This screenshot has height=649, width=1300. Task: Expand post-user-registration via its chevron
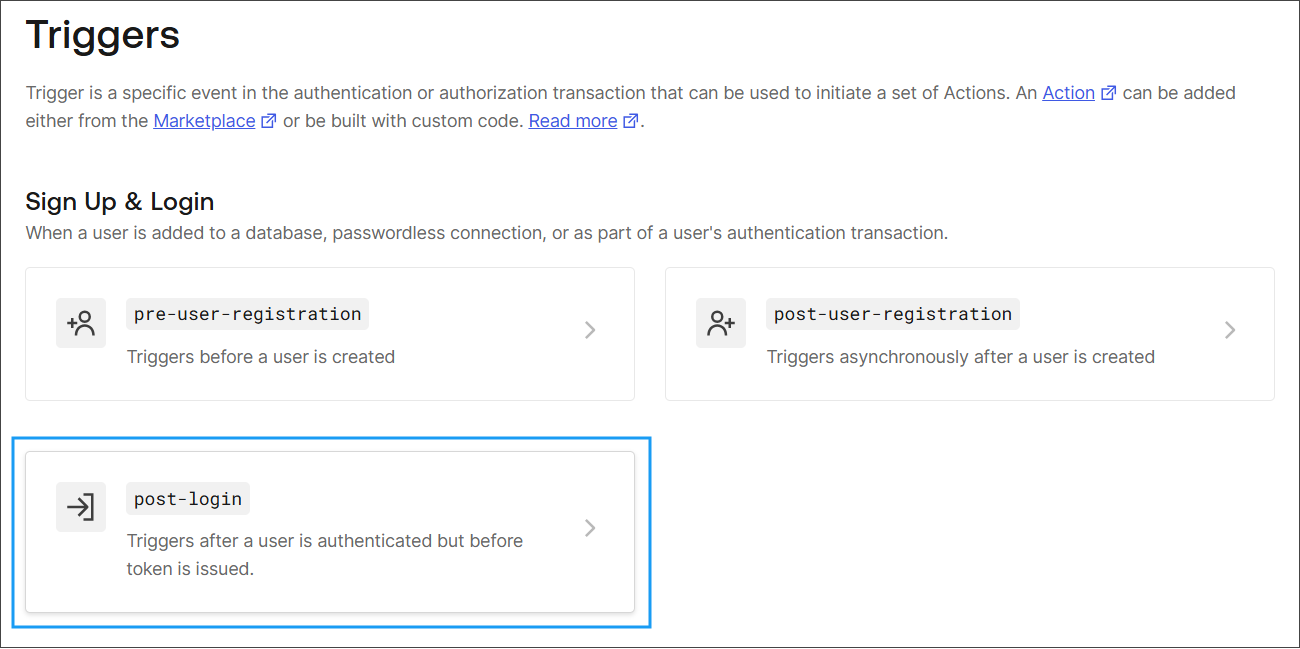[x=1230, y=330]
